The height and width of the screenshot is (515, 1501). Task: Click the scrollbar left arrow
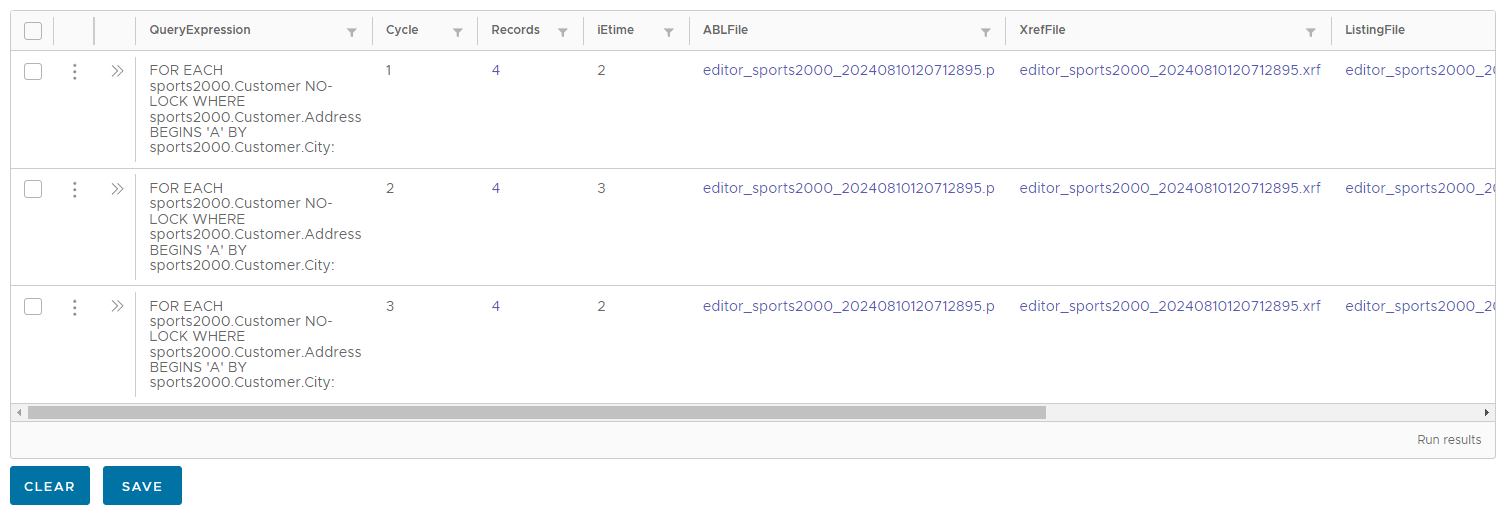19,412
